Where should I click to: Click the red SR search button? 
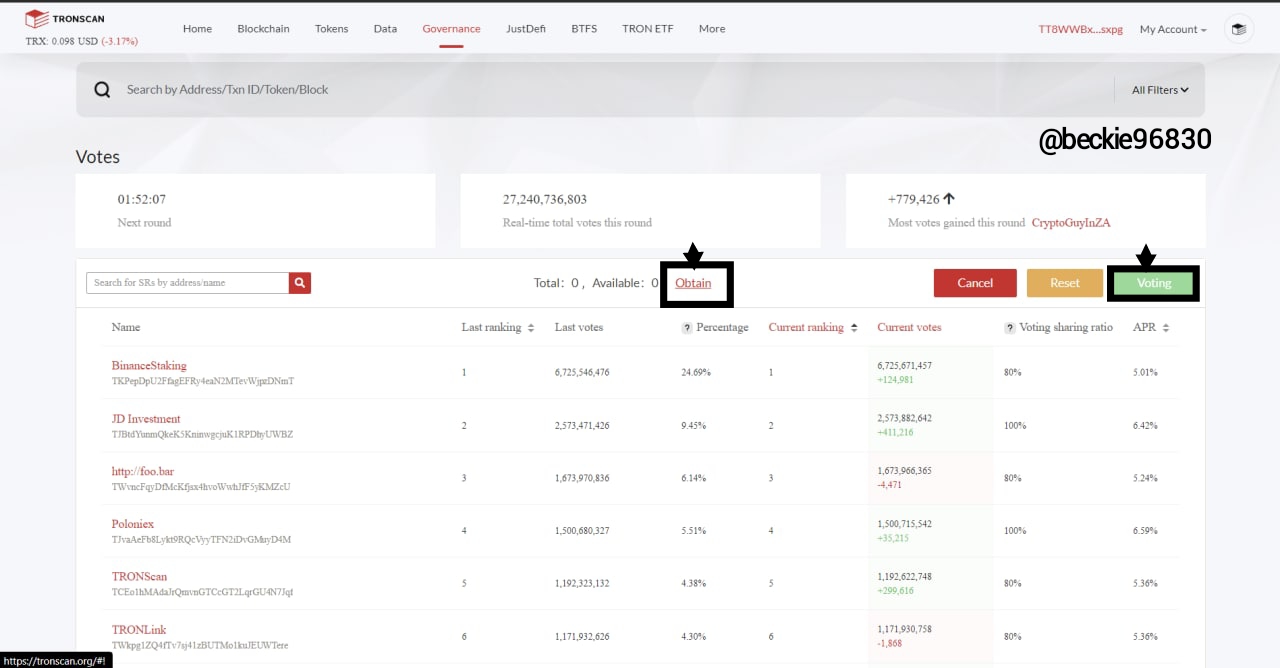pos(300,283)
